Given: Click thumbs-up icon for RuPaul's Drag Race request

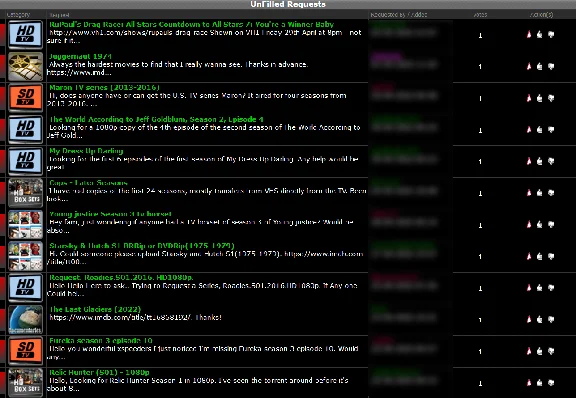Looking at the screenshot, I should click(539, 35).
